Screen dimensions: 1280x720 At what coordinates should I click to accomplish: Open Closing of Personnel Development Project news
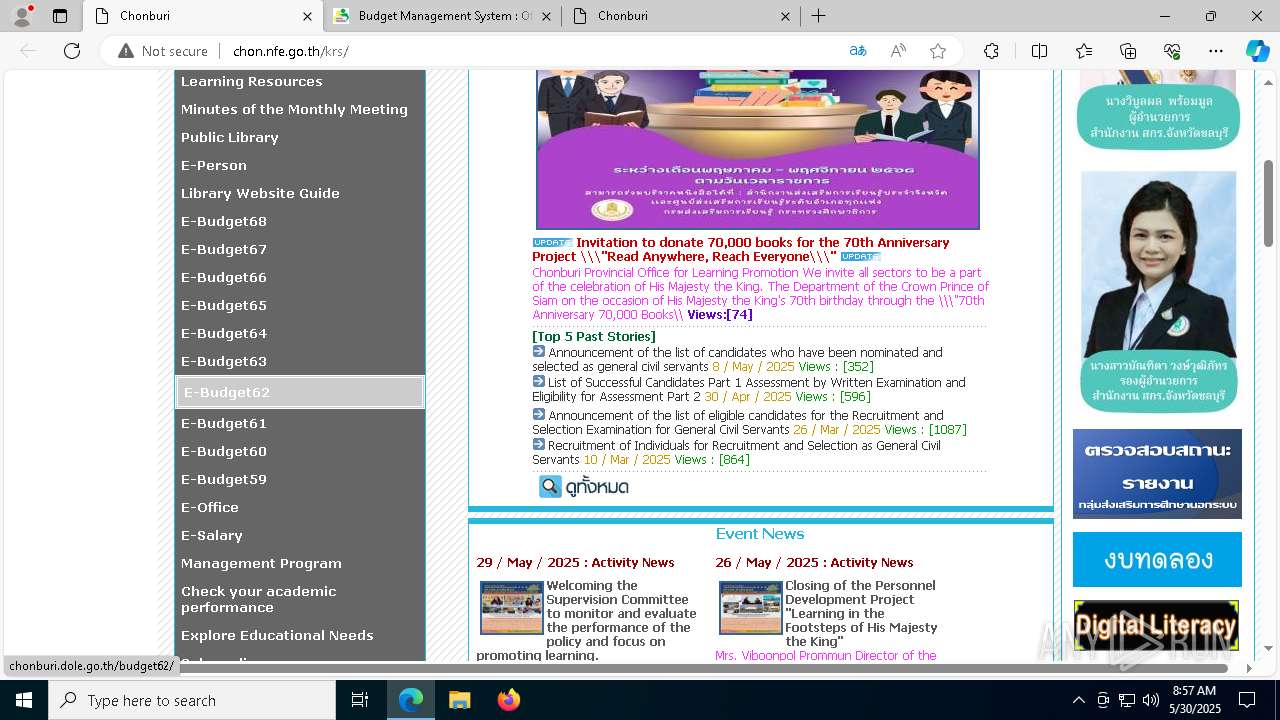click(861, 613)
